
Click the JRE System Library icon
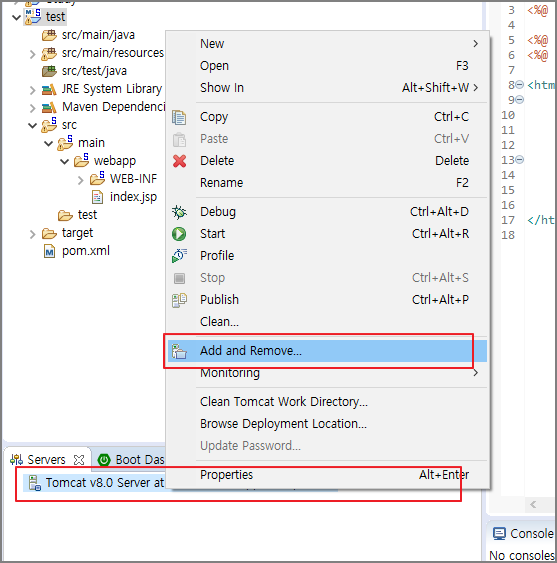[x=49, y=89]
